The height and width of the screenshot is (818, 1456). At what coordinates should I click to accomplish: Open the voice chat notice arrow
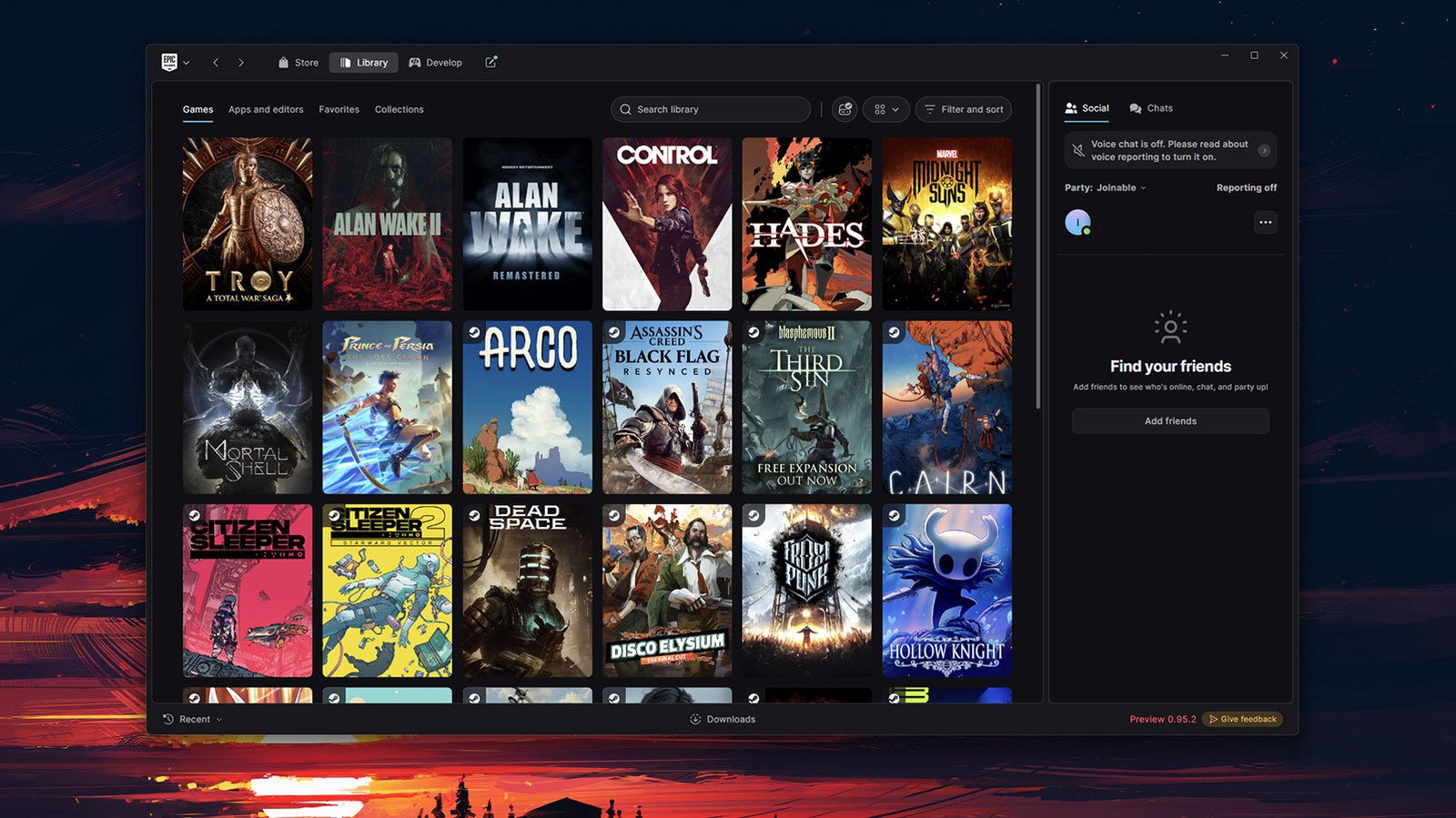[1264, 150]
